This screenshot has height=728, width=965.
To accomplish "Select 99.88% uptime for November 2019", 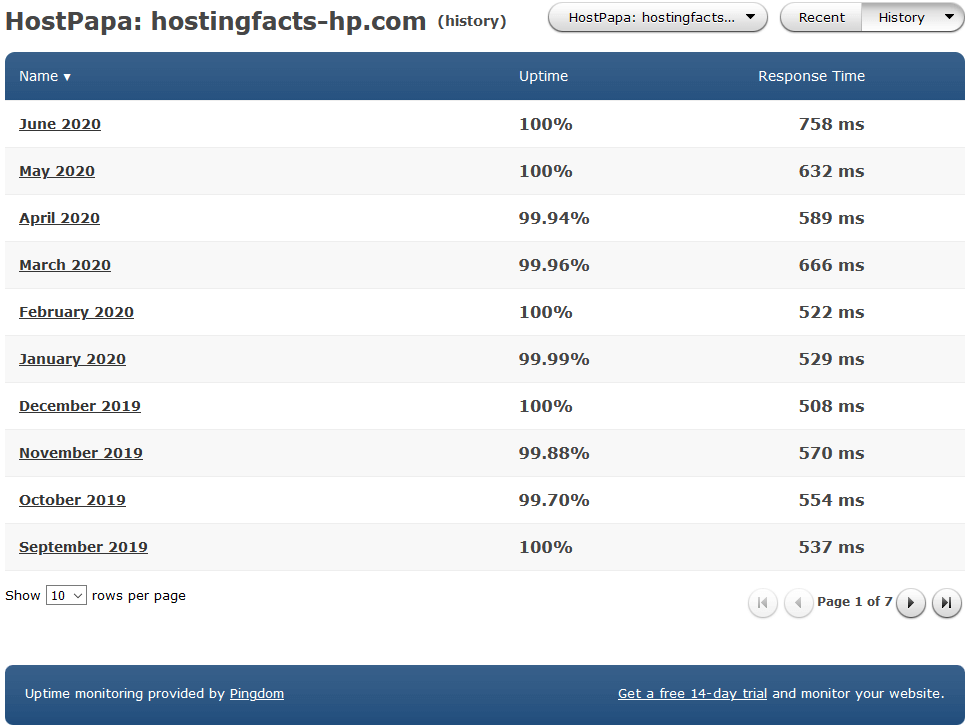I will tap(554, 453).
